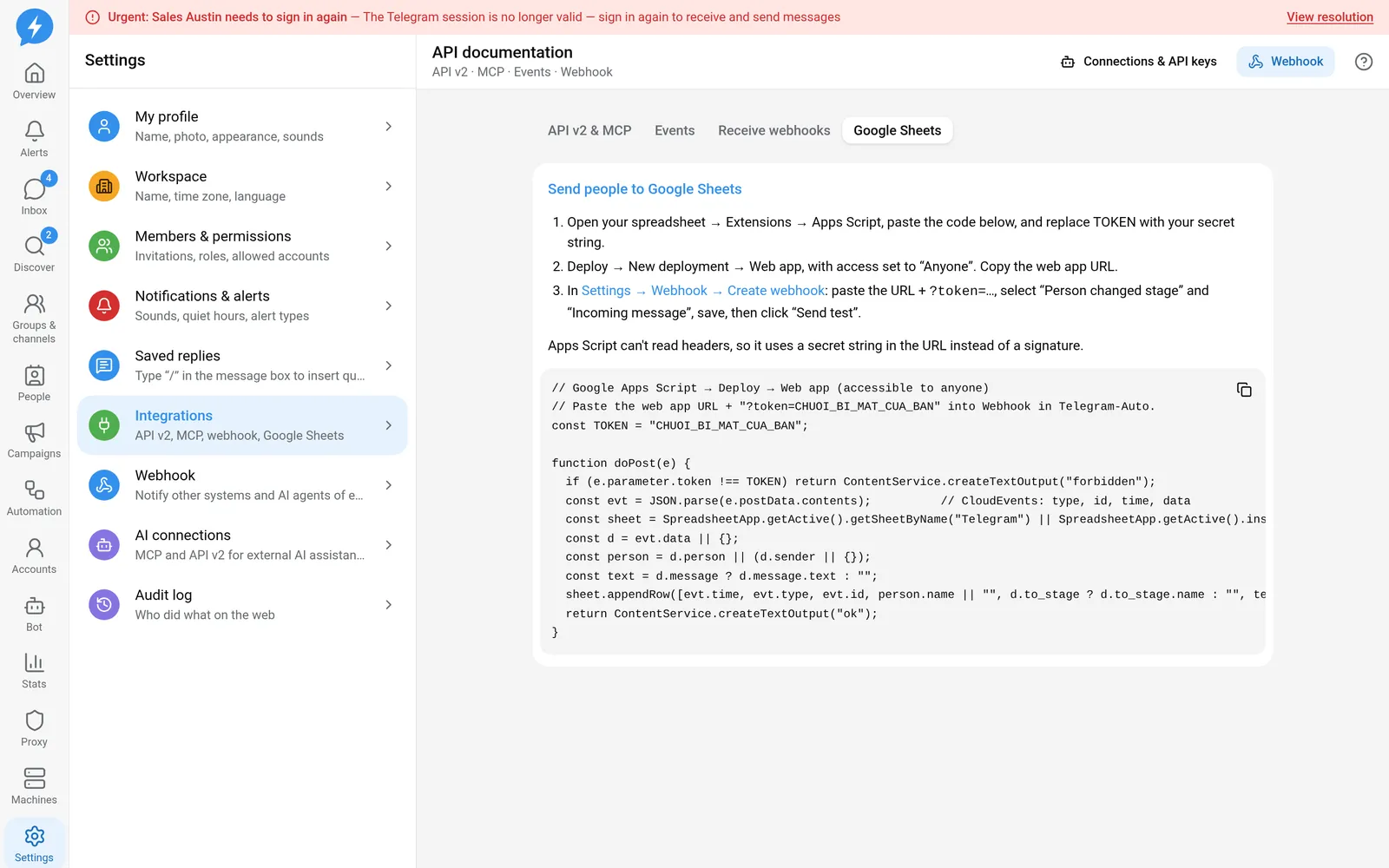Screen dimensions: 1389x868
Task: Open the Discover search icon
Action: pos(34,254)
